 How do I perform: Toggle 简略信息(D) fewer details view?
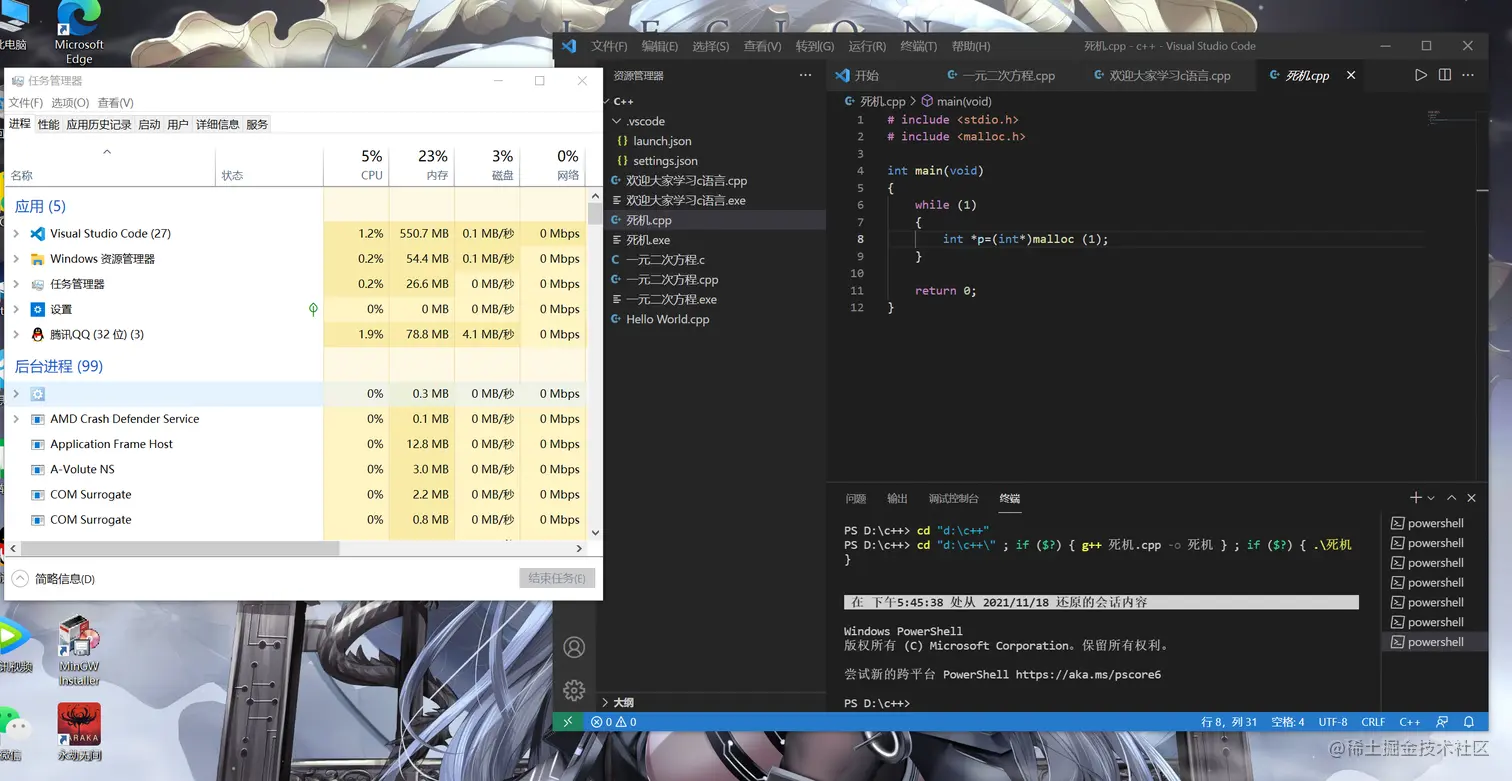tap(53, 579)
